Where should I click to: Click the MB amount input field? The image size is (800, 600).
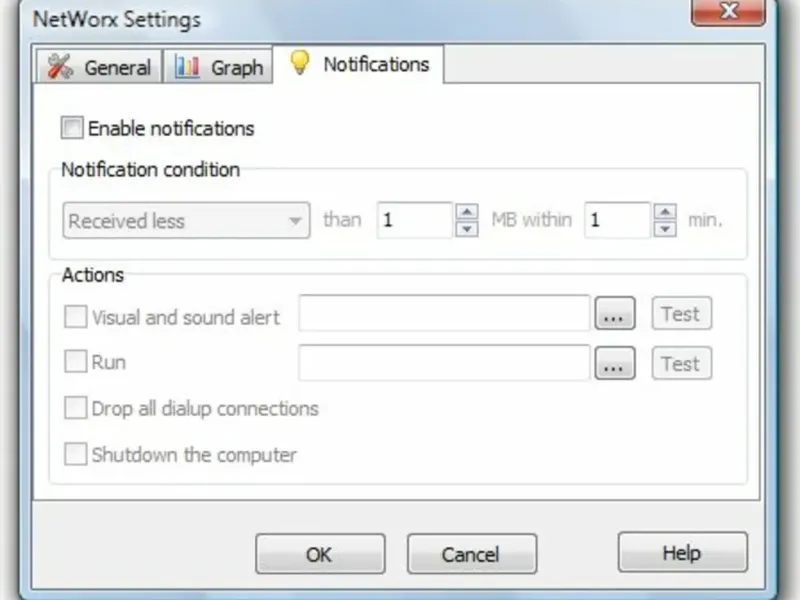[415, 220]
